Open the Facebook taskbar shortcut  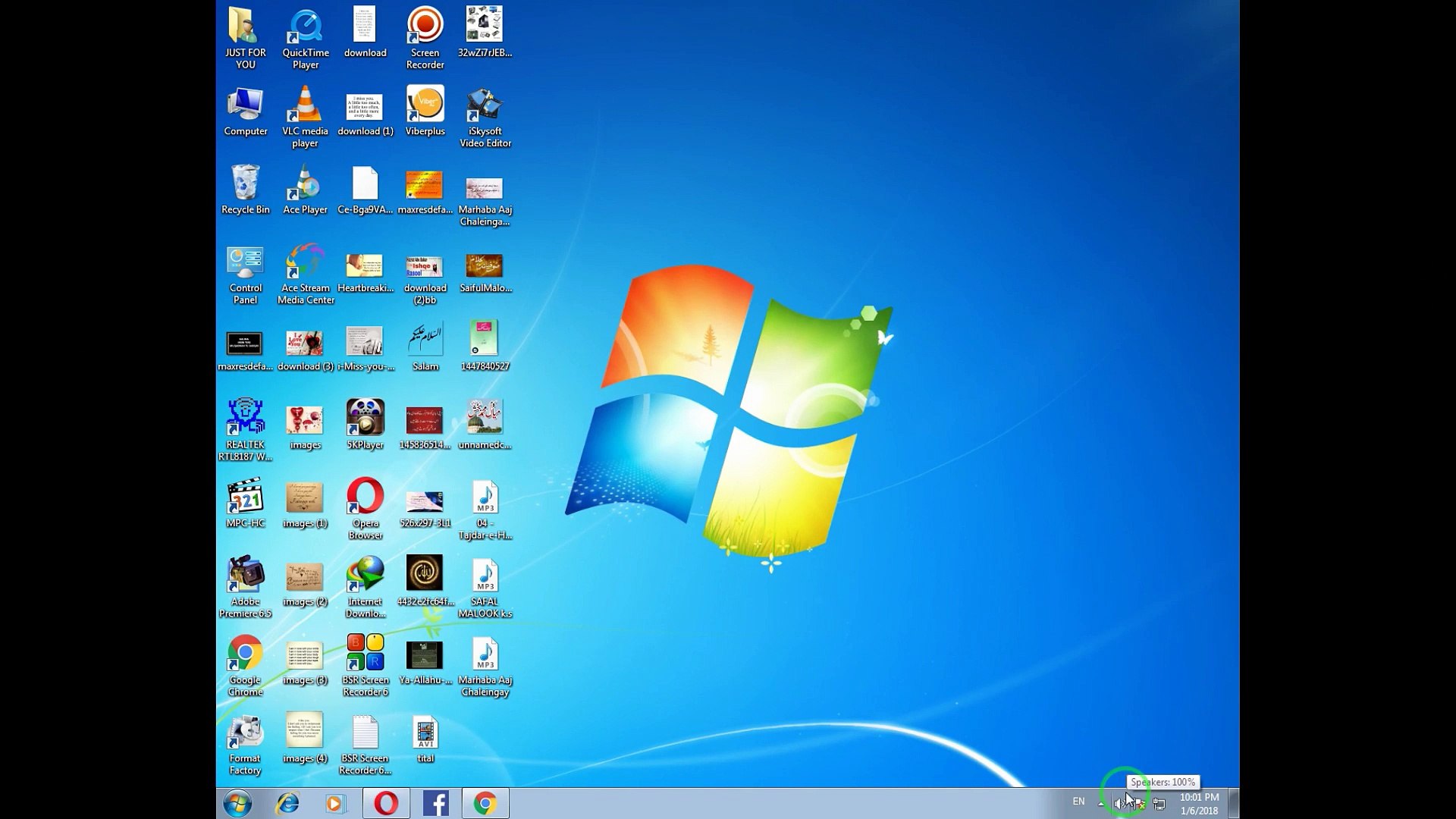[436, 803]
